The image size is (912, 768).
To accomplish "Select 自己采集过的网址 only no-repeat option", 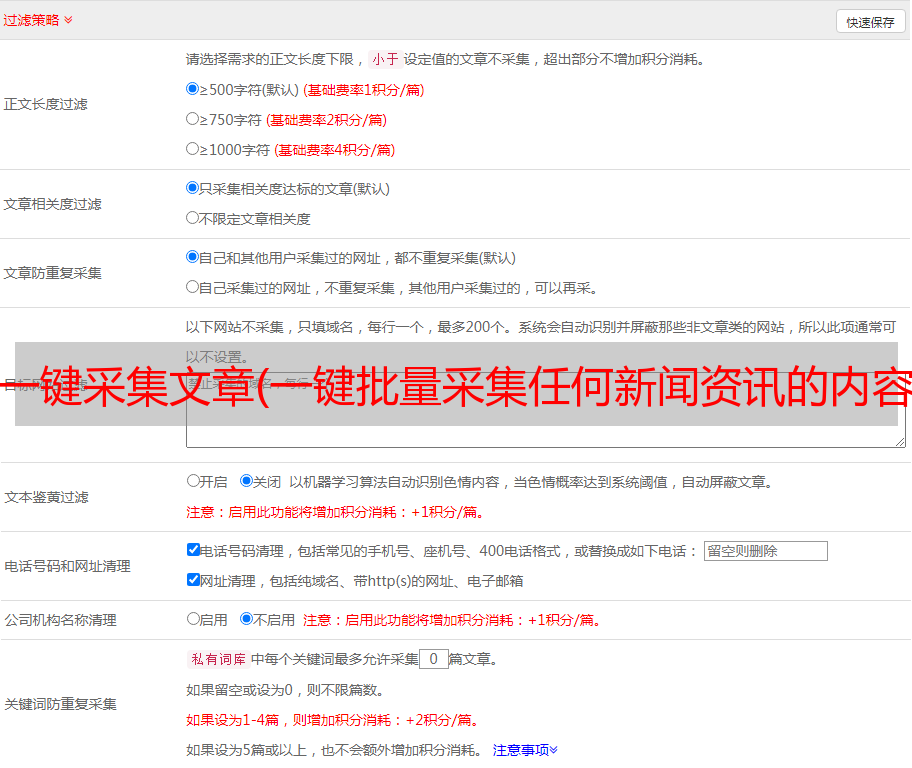I will click(x=193, y=287).
